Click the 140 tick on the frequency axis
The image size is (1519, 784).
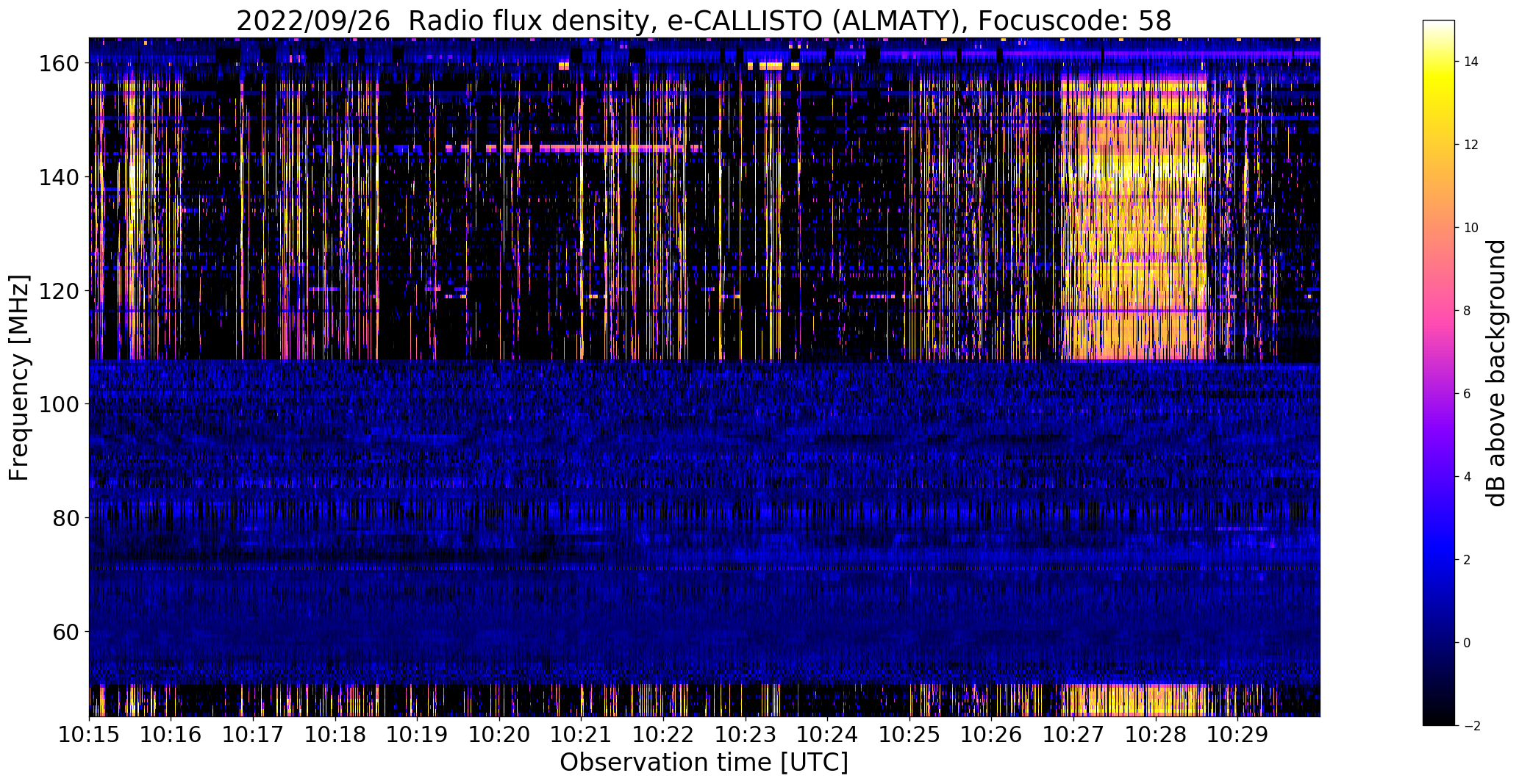point(60,178)
